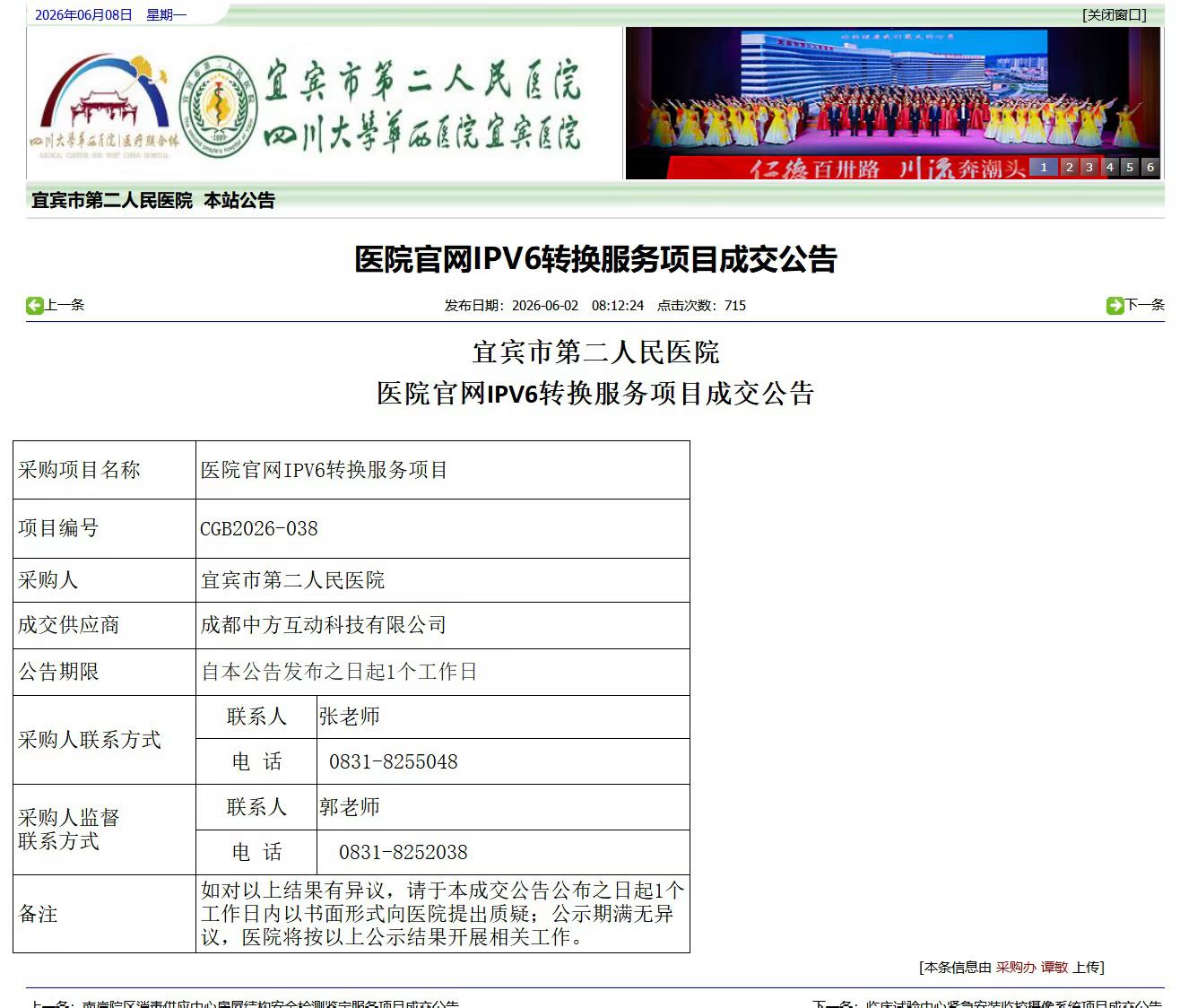The image size is (1180, 1008).
Task: Select slideshow page 6 indicator
Action: 1150,167
